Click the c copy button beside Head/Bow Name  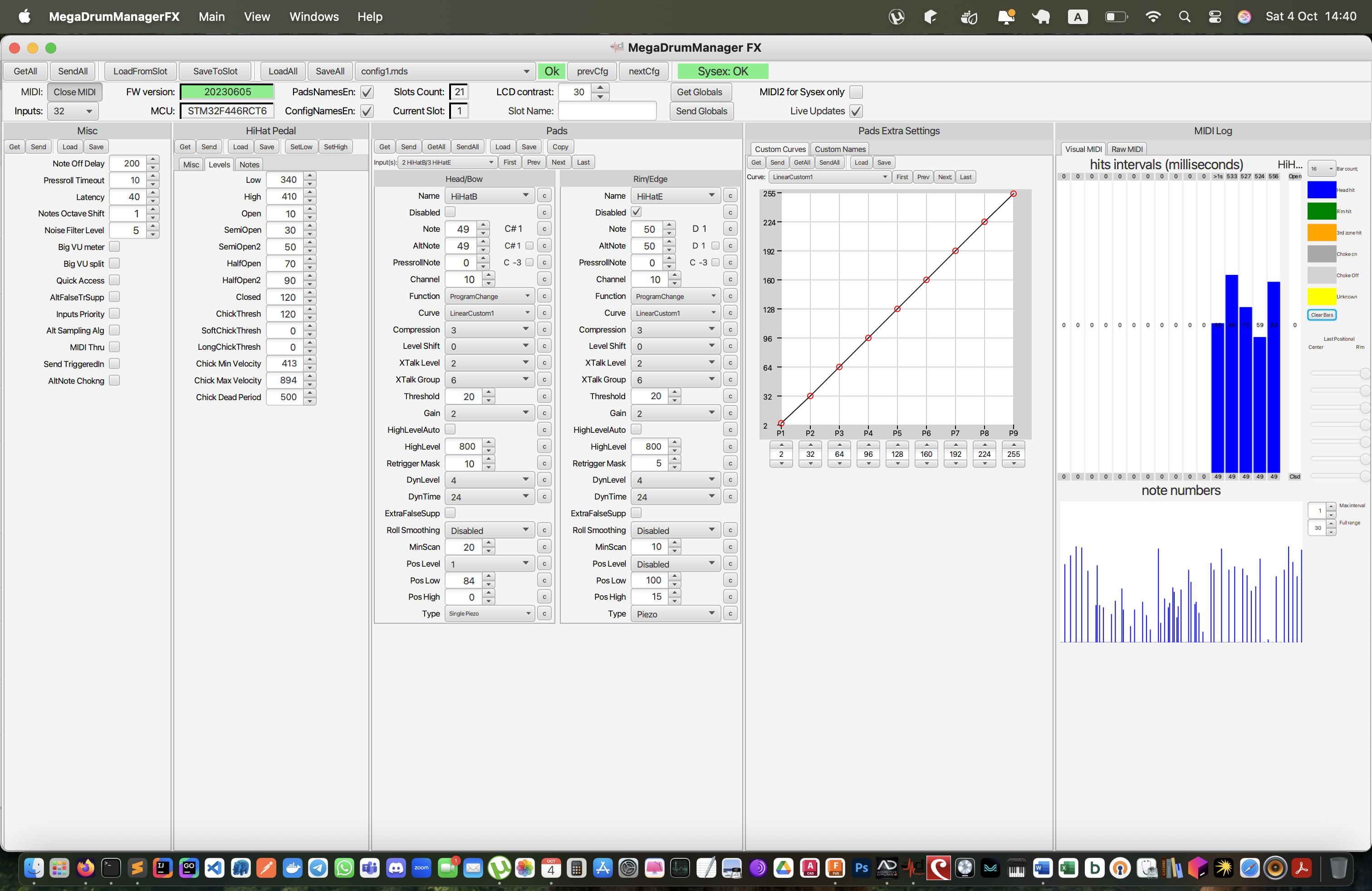[x=544, y=196]
